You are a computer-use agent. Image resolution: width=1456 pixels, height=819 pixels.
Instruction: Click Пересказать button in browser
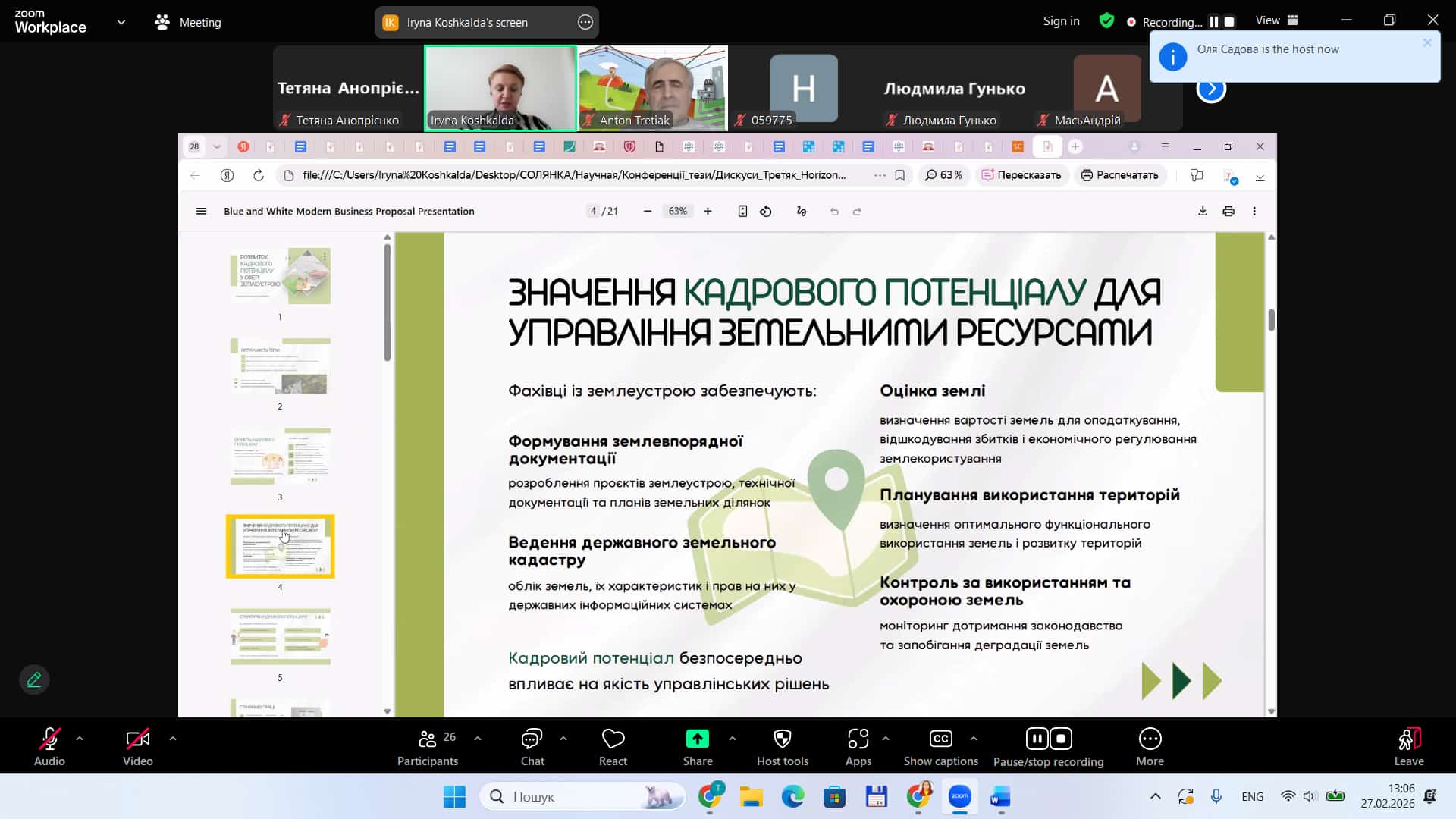[1021, 175]
